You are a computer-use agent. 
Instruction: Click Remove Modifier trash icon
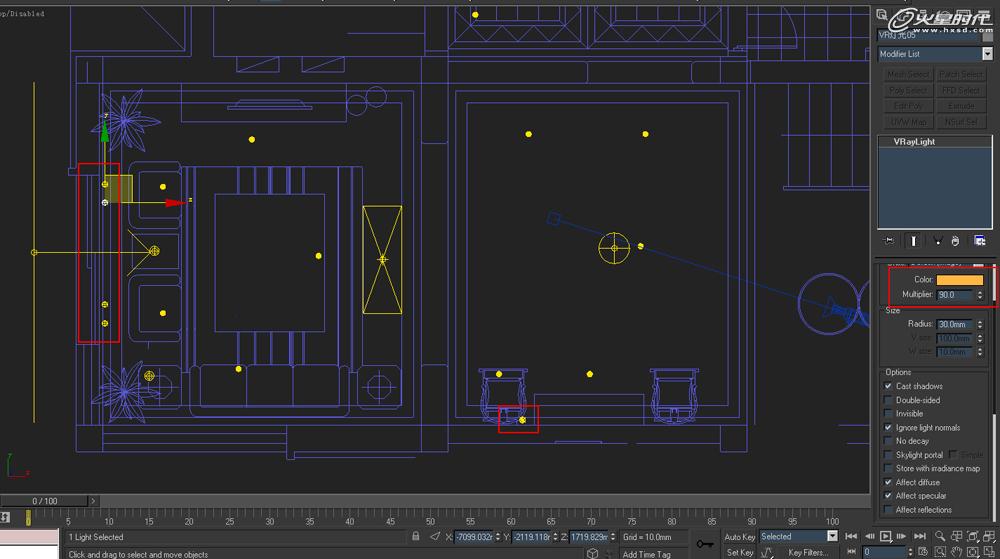tap(955, 240)
